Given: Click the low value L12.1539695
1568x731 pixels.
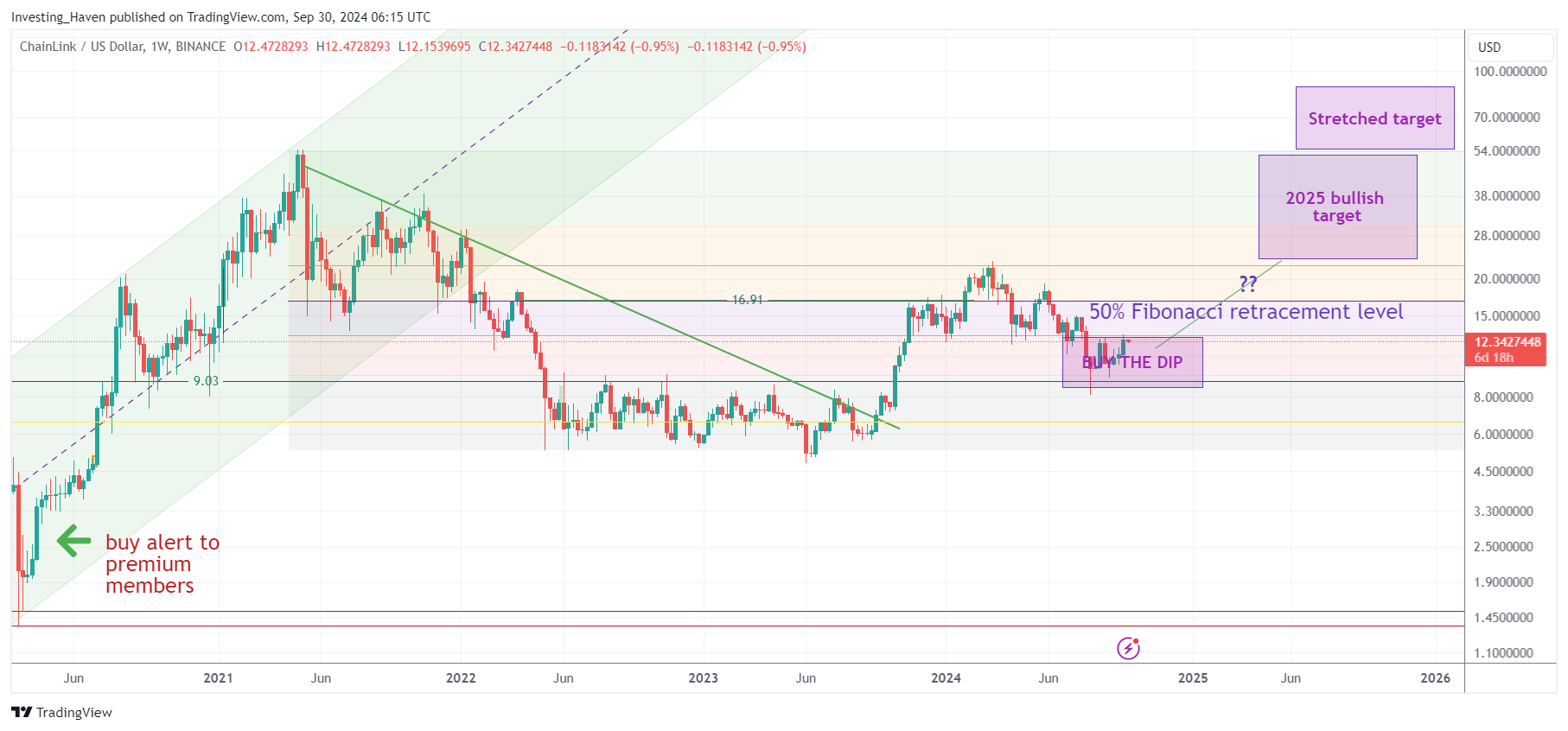Looking at the screenshot, I should point(434,47).
